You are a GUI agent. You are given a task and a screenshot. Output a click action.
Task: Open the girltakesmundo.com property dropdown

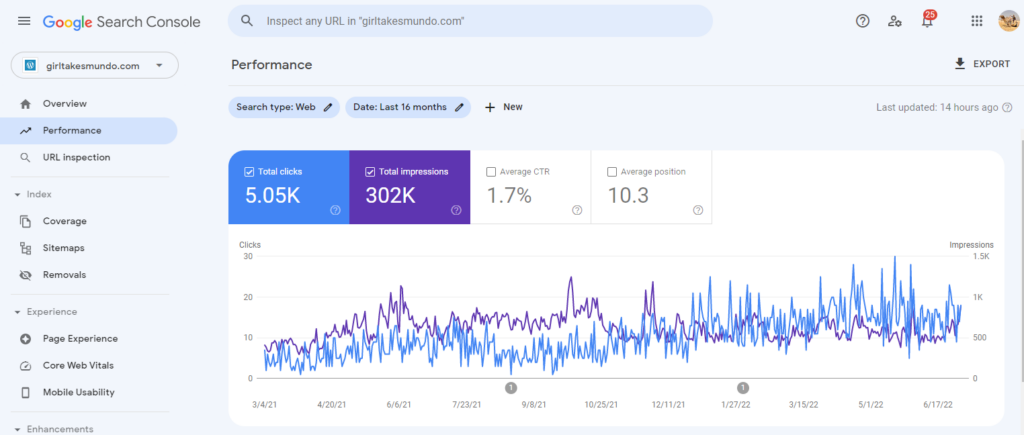tap(94, 66)
